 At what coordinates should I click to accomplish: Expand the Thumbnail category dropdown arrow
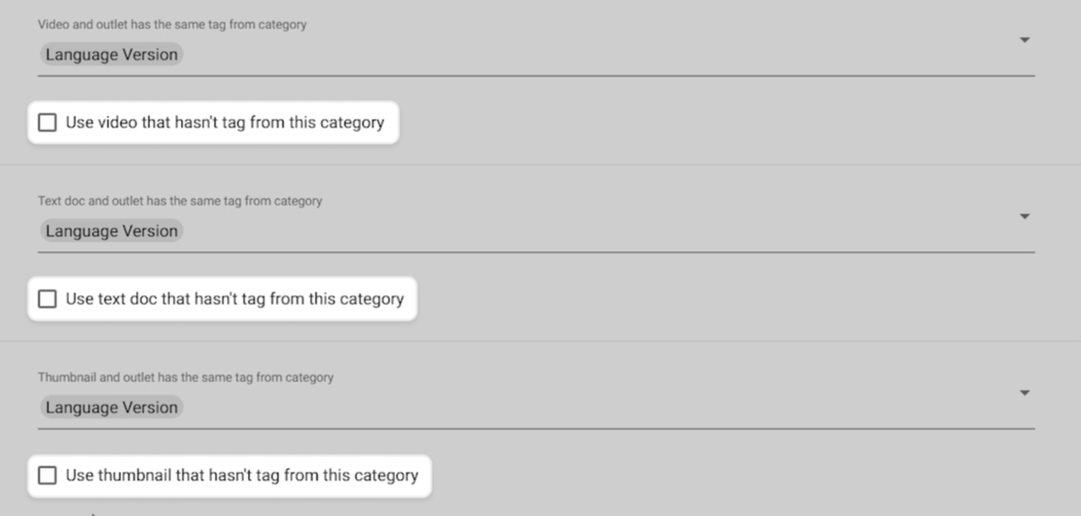[1024, 393]
